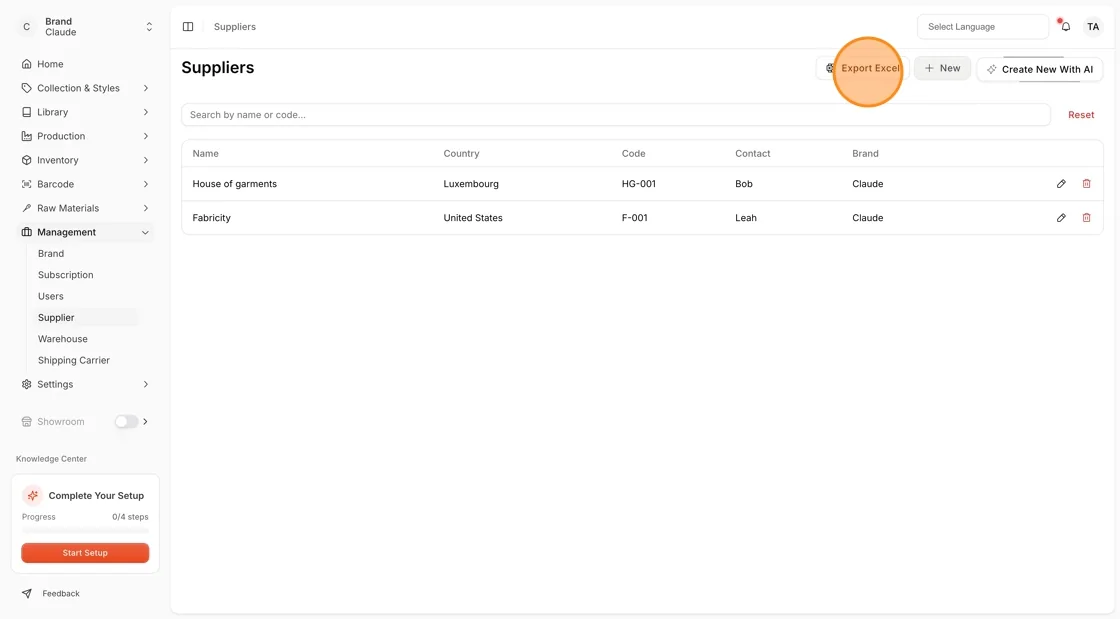Click the Start Setup button
This screenshot has height=619, width=1120.
tap(85, 553)
